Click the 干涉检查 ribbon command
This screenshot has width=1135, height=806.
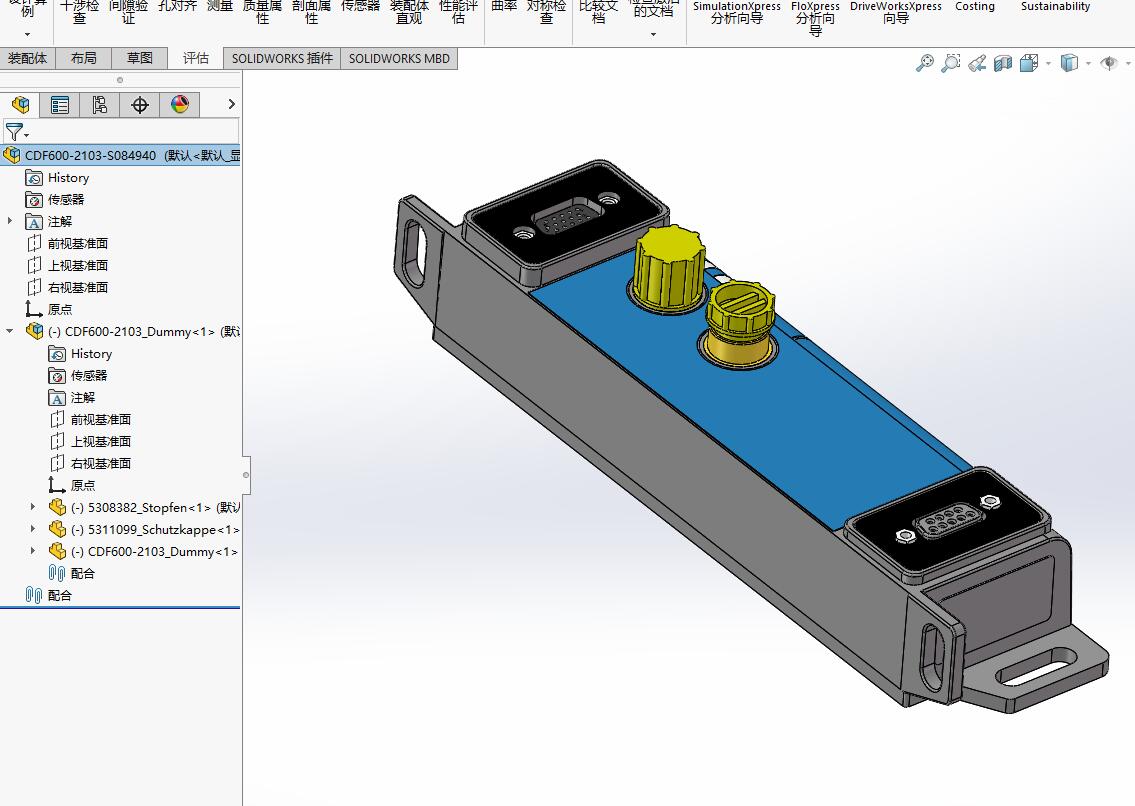tap(80, 11)
